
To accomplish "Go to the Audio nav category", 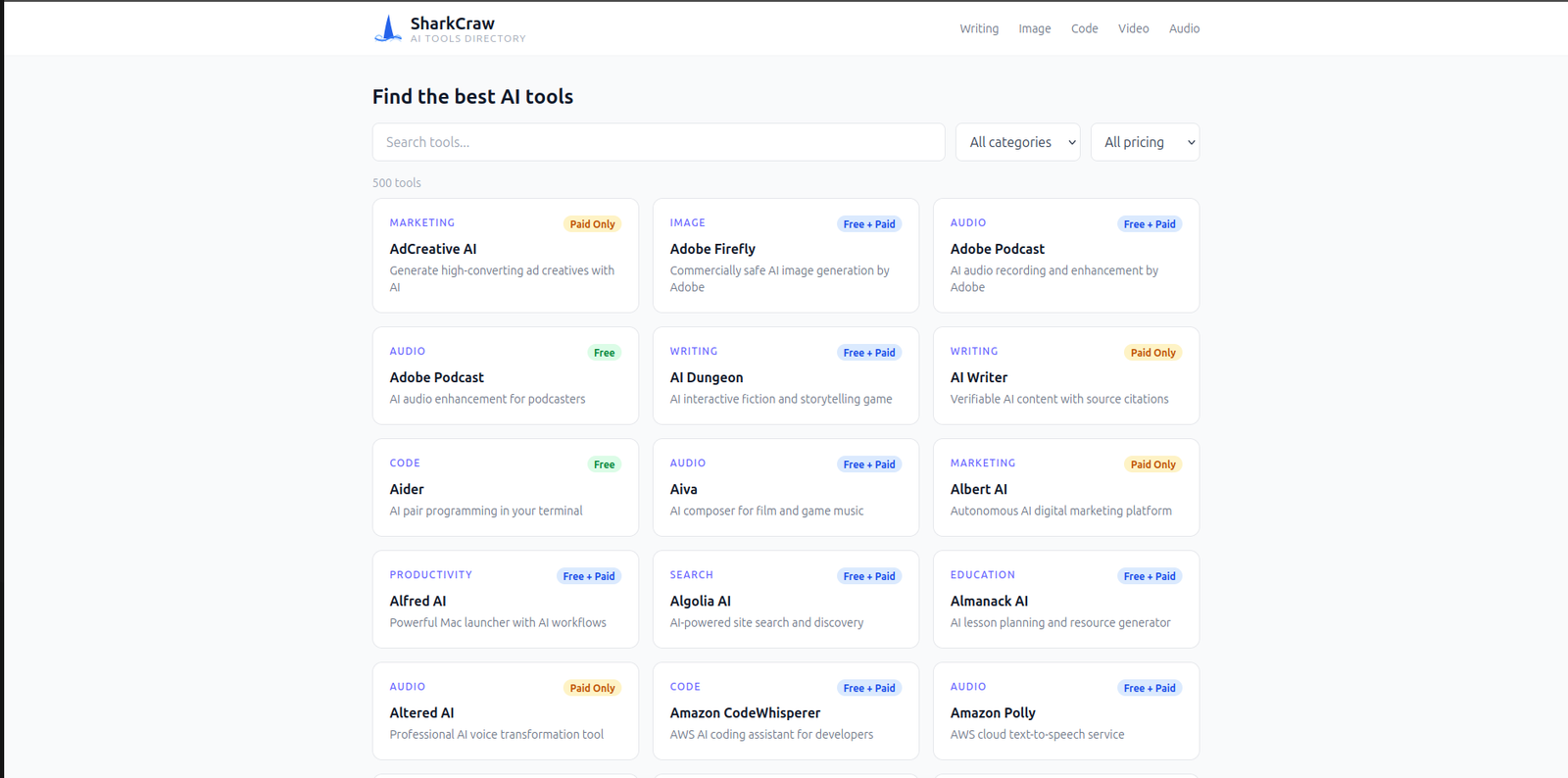I will [x=1184, y=28].
